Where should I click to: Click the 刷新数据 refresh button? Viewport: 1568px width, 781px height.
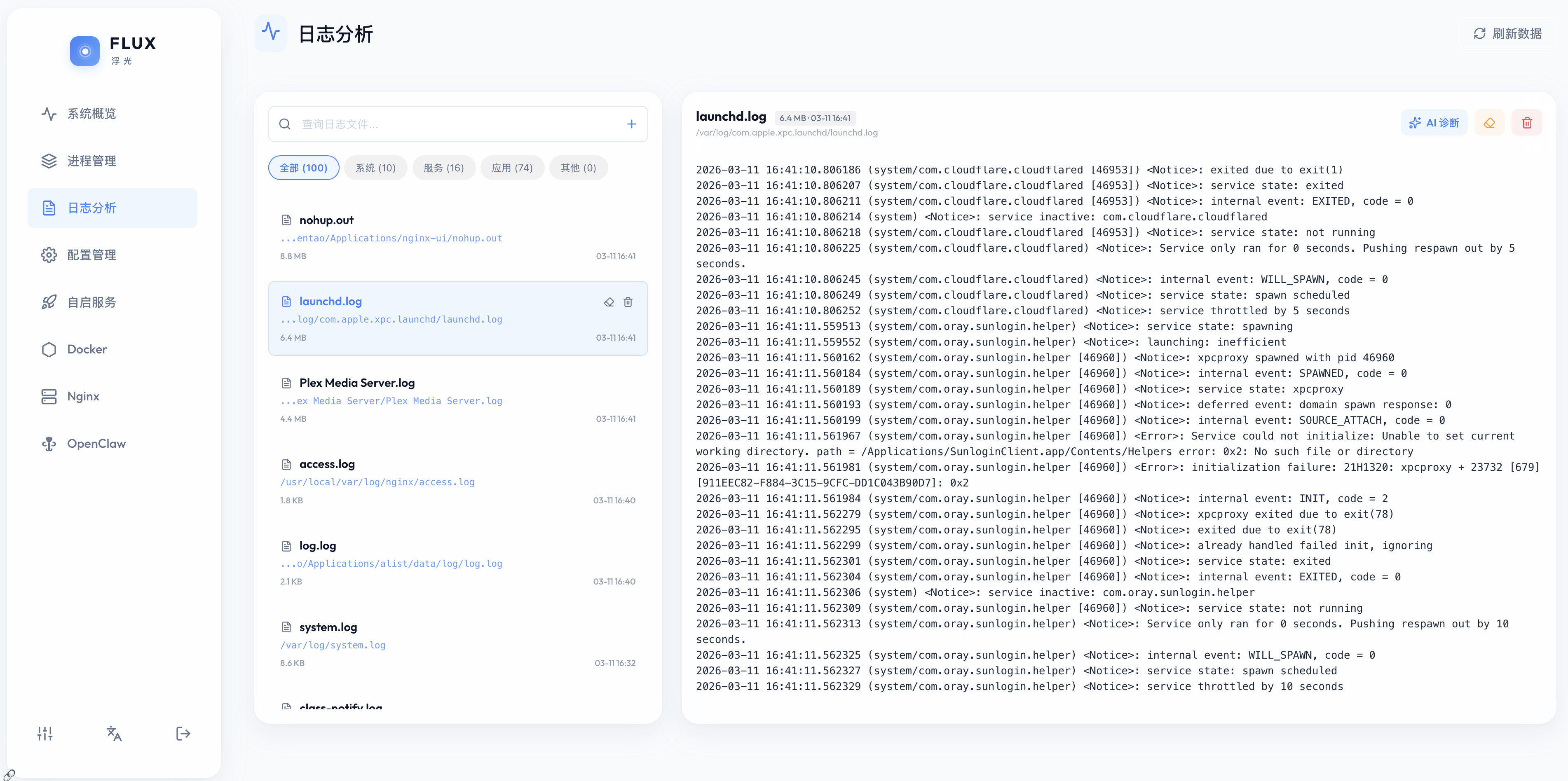[1507, 33]
